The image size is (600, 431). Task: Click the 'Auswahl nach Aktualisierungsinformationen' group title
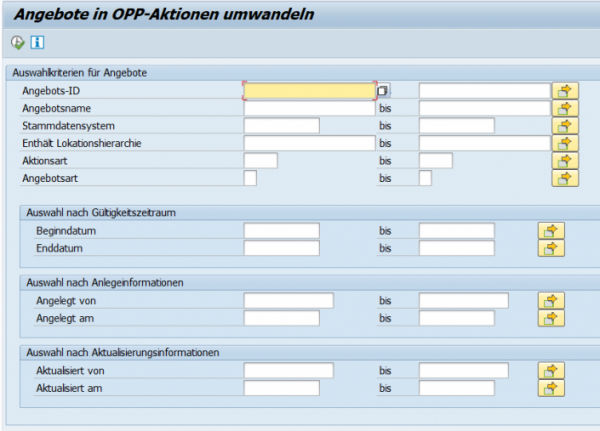pyautogui.click(x=123, y=353)
